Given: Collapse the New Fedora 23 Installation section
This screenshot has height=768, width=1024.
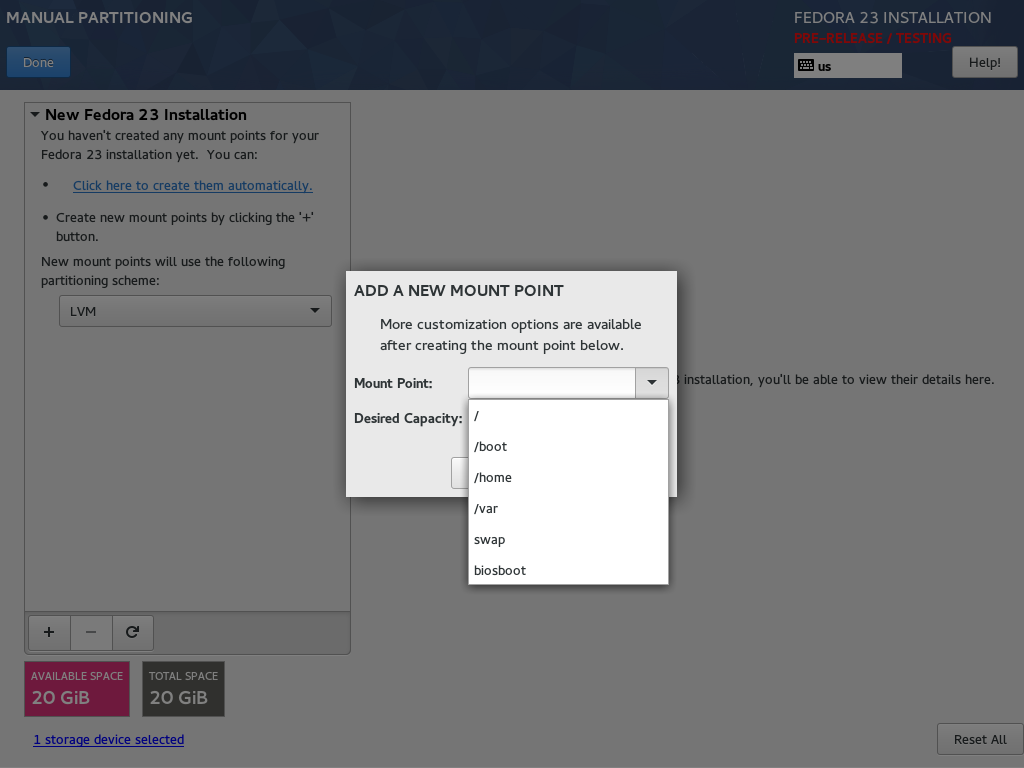Looking at the screenshot, I should pyautogui.click(x=35, y=114).
